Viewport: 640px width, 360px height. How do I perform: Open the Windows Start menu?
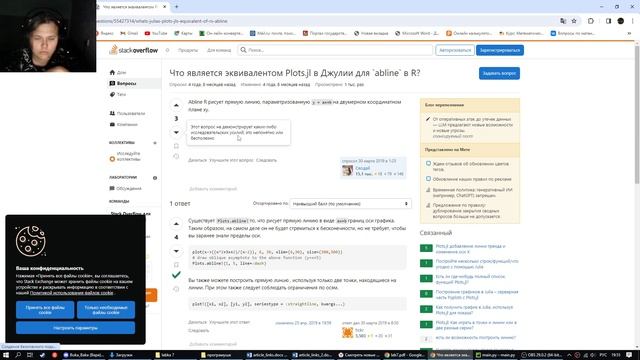point(6,355)
